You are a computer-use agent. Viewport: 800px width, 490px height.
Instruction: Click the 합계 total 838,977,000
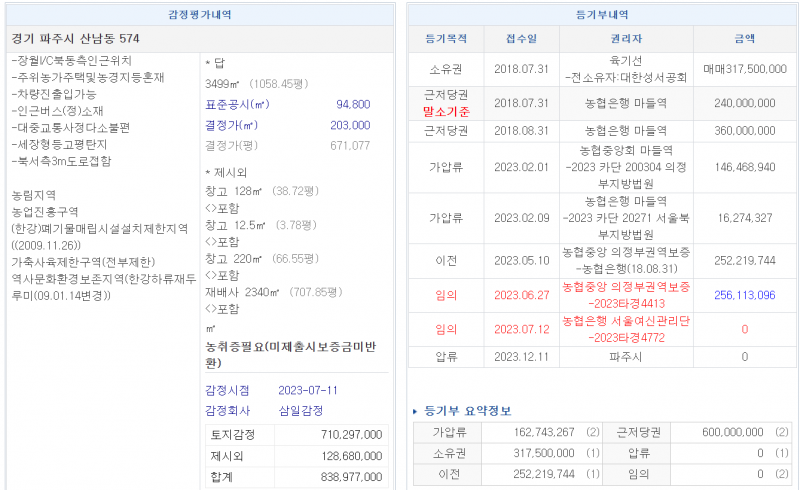(350, 476)
